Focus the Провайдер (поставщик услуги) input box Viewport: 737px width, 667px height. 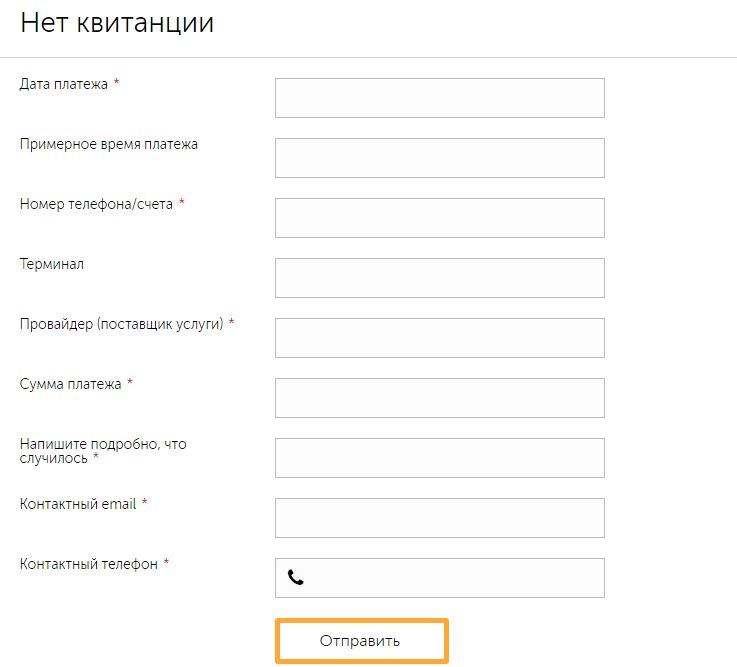point(439,338)
